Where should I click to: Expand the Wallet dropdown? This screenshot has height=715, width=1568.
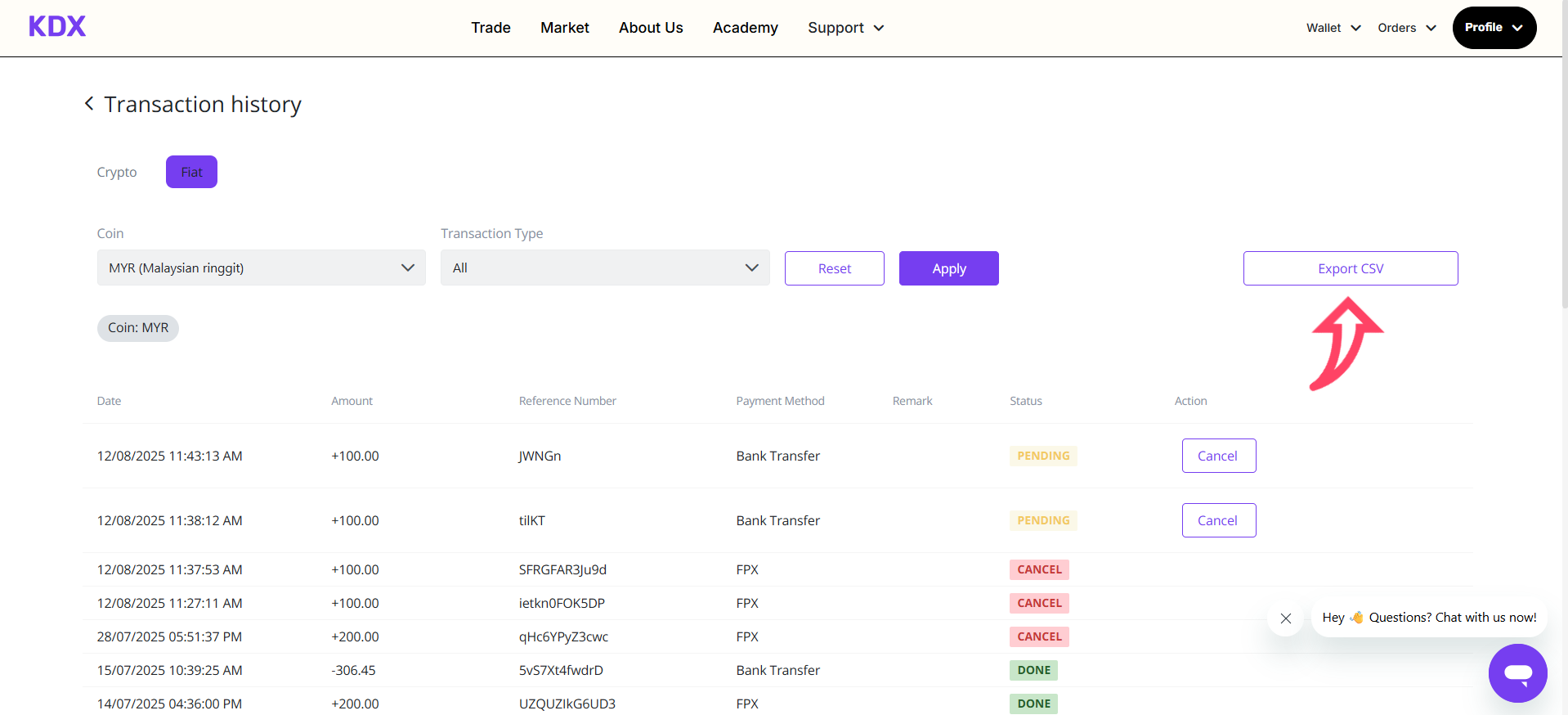(1333, 28)
